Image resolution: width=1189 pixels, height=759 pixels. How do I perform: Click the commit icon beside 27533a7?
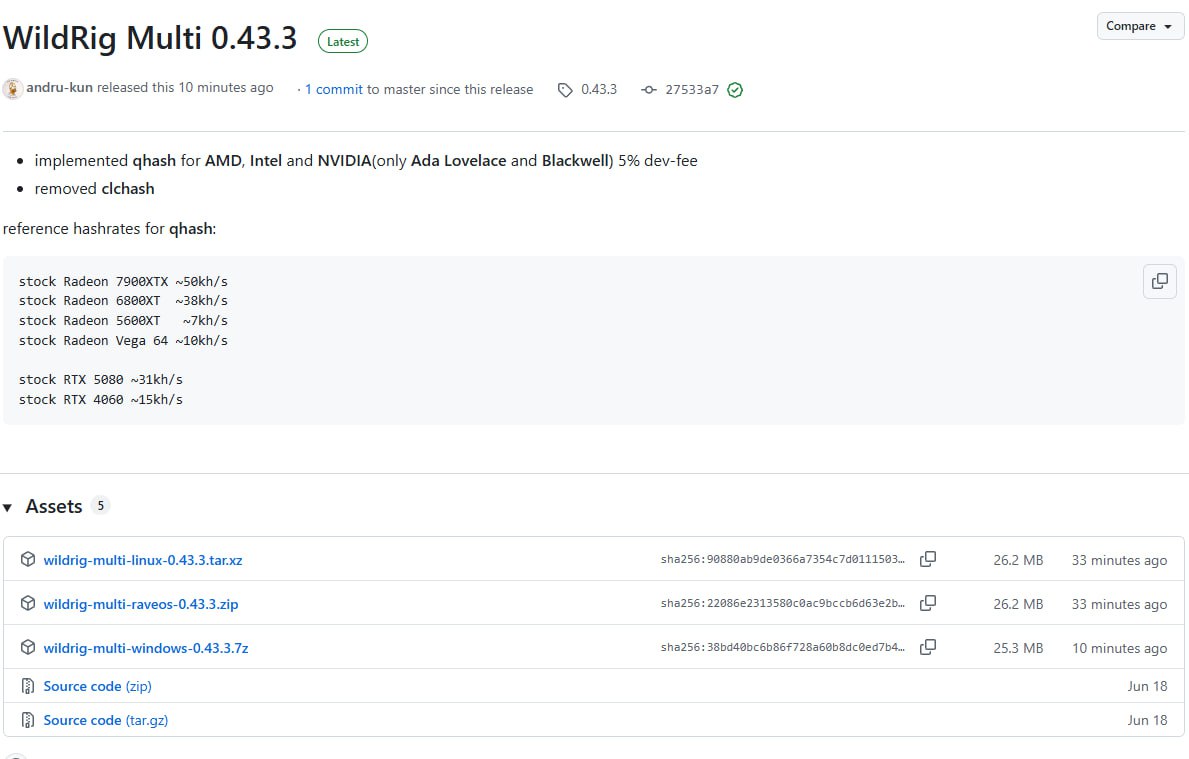pyautogui.click(x=648, y=89)
